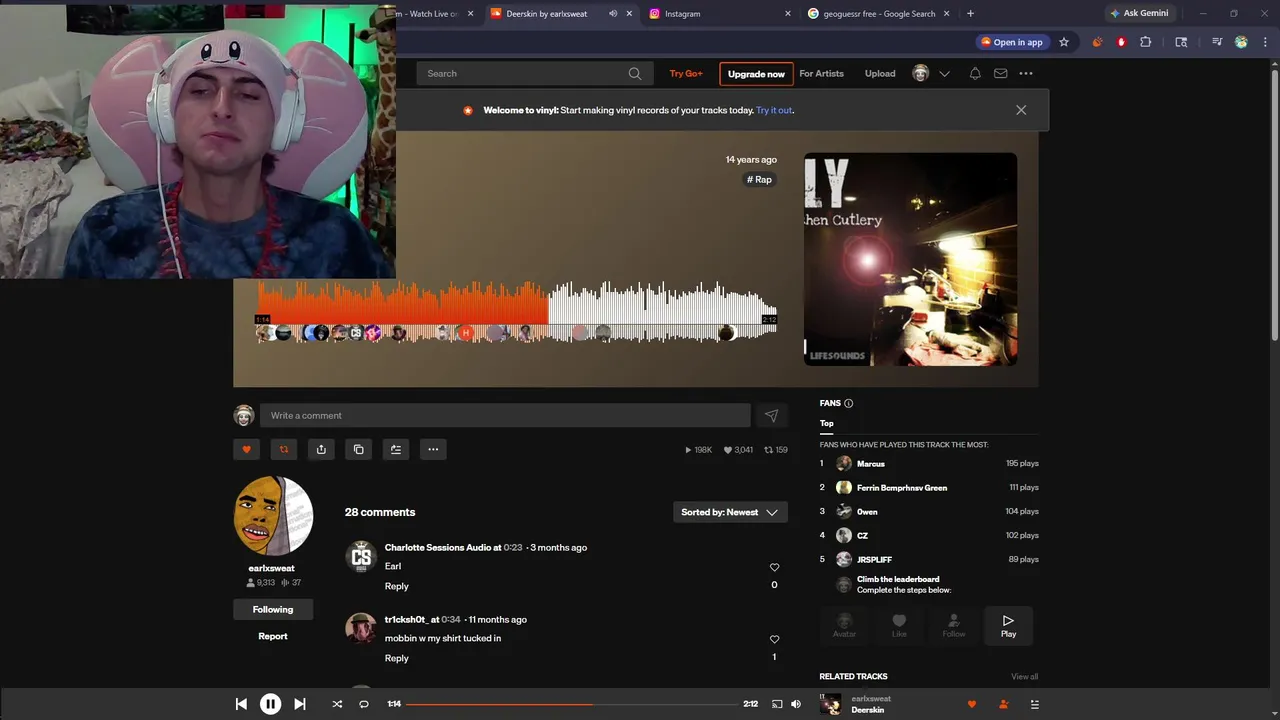Toggle repeat in player bar
Screen dimensions: 1280x720
pyautogui.click(x=364, y=704)
